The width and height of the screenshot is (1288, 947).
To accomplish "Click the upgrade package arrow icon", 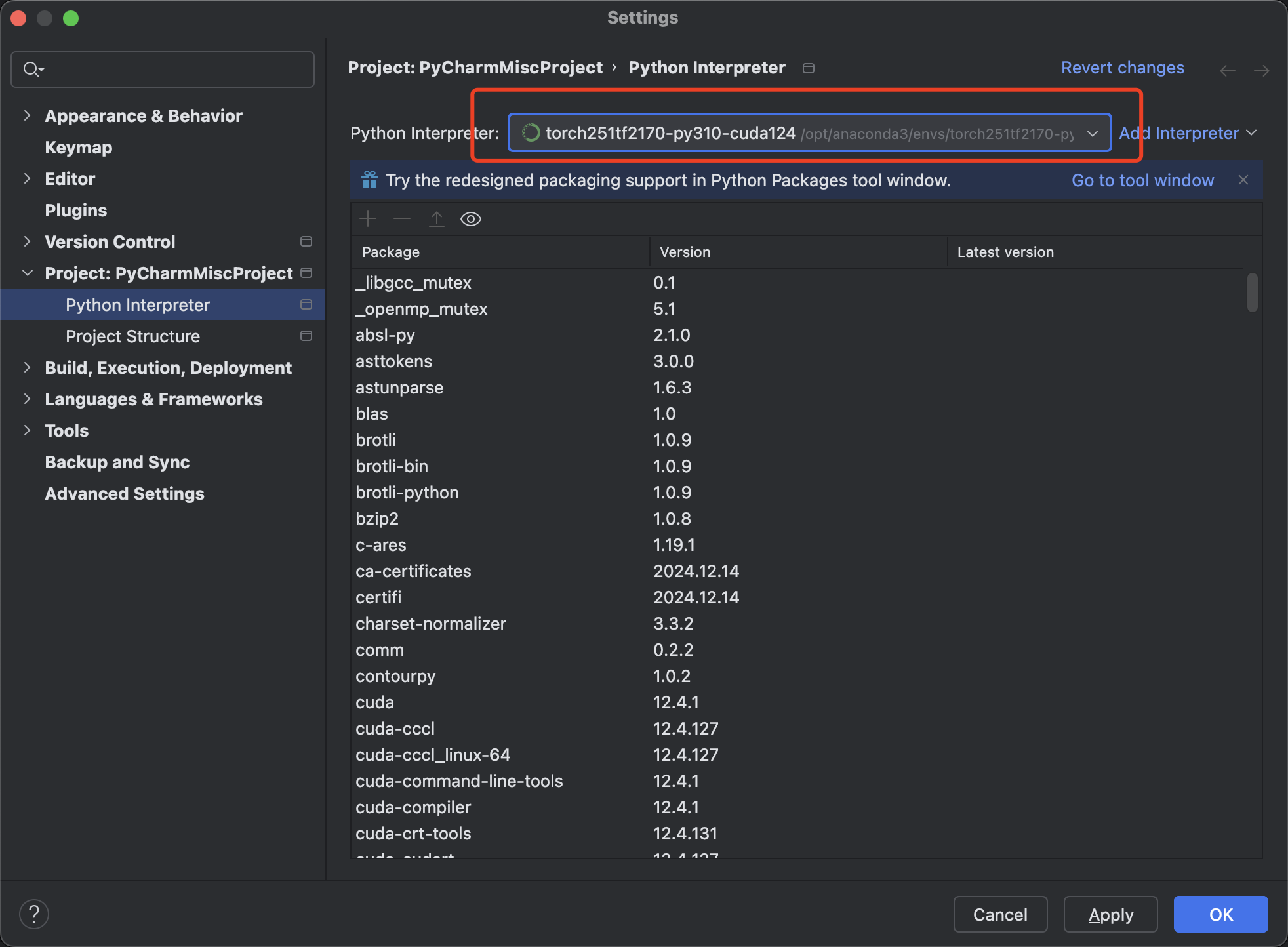I will 437,219.
